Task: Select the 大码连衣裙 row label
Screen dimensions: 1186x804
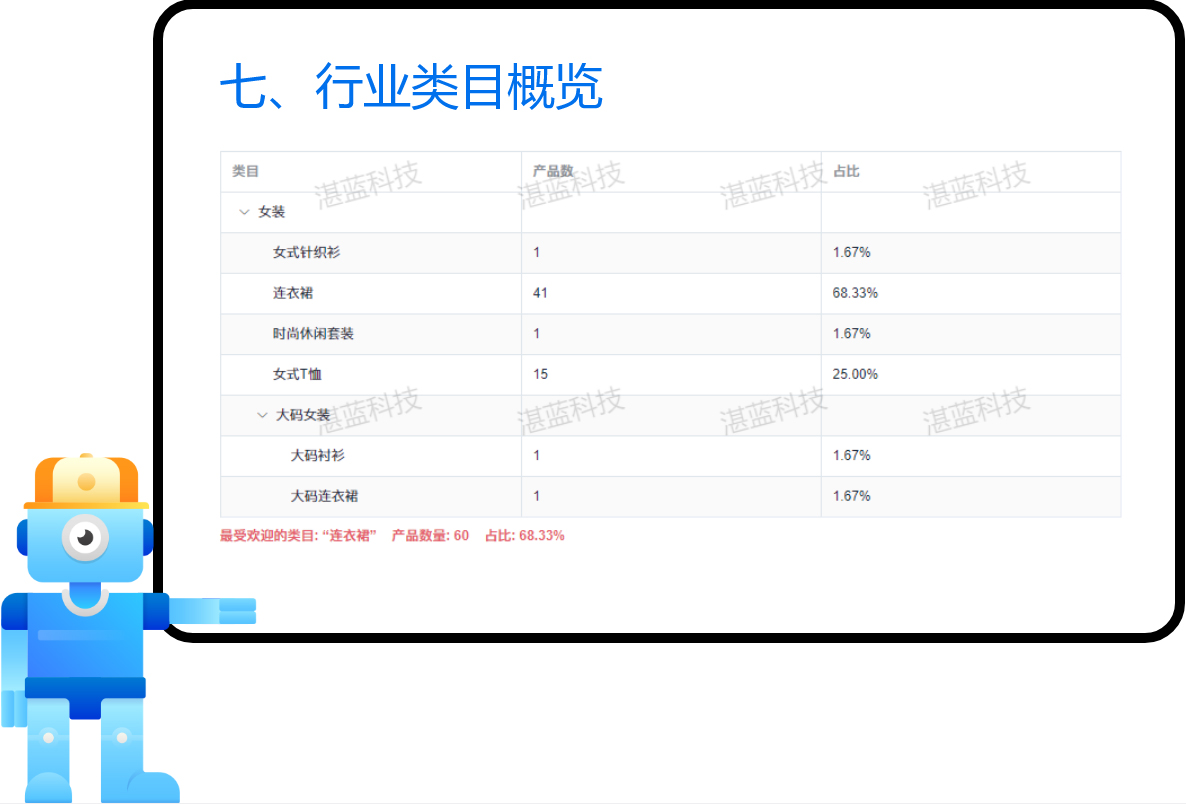Action: pos(324,496)
